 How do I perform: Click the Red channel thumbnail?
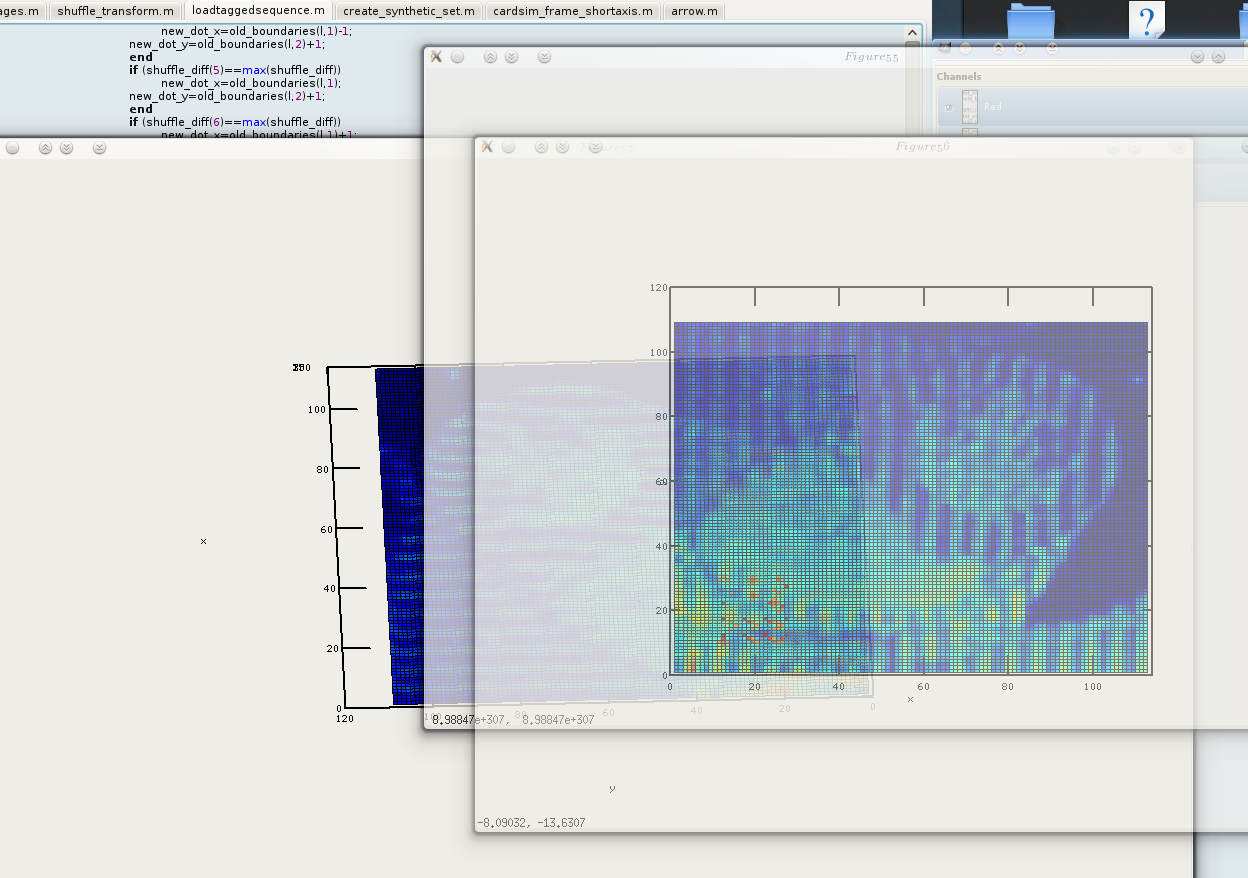(x=970, y=106)
